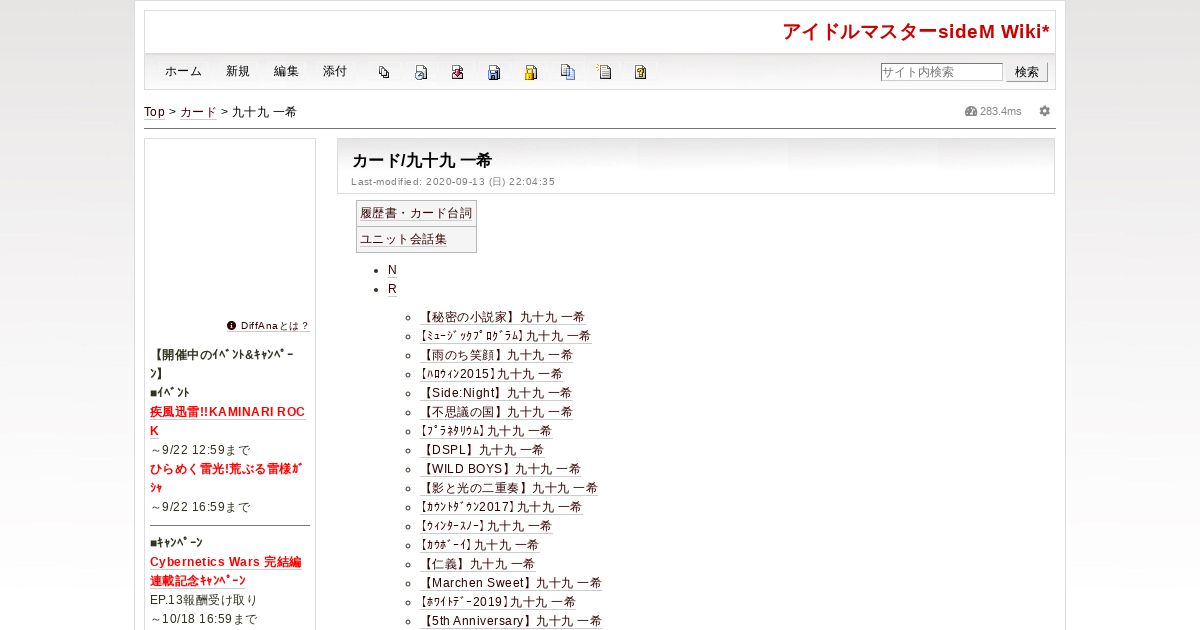The height and width of the screenshot is (630, 1200).
Task: Click the ～10/18 16:59まで date text
Action: coord(204,619)
